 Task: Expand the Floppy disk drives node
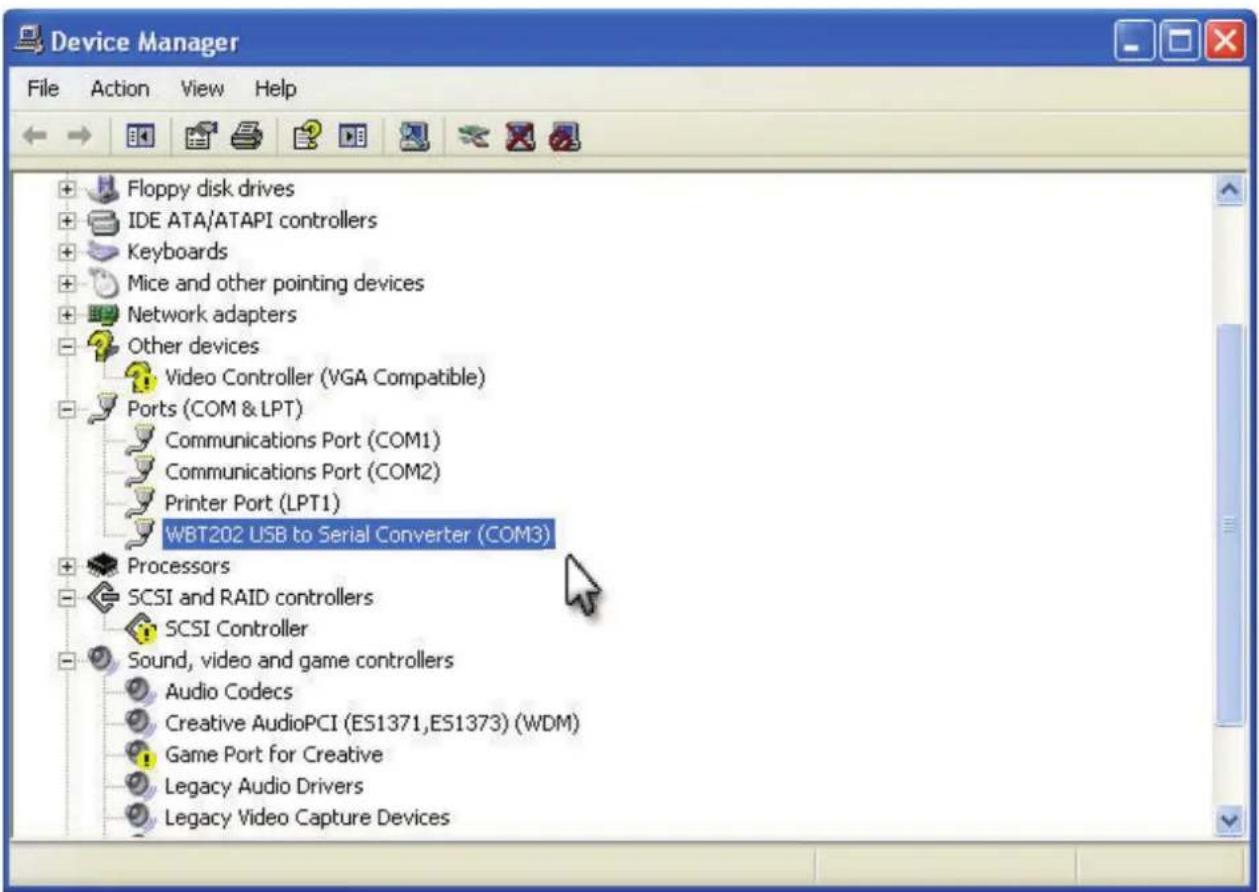click(69, 188)
